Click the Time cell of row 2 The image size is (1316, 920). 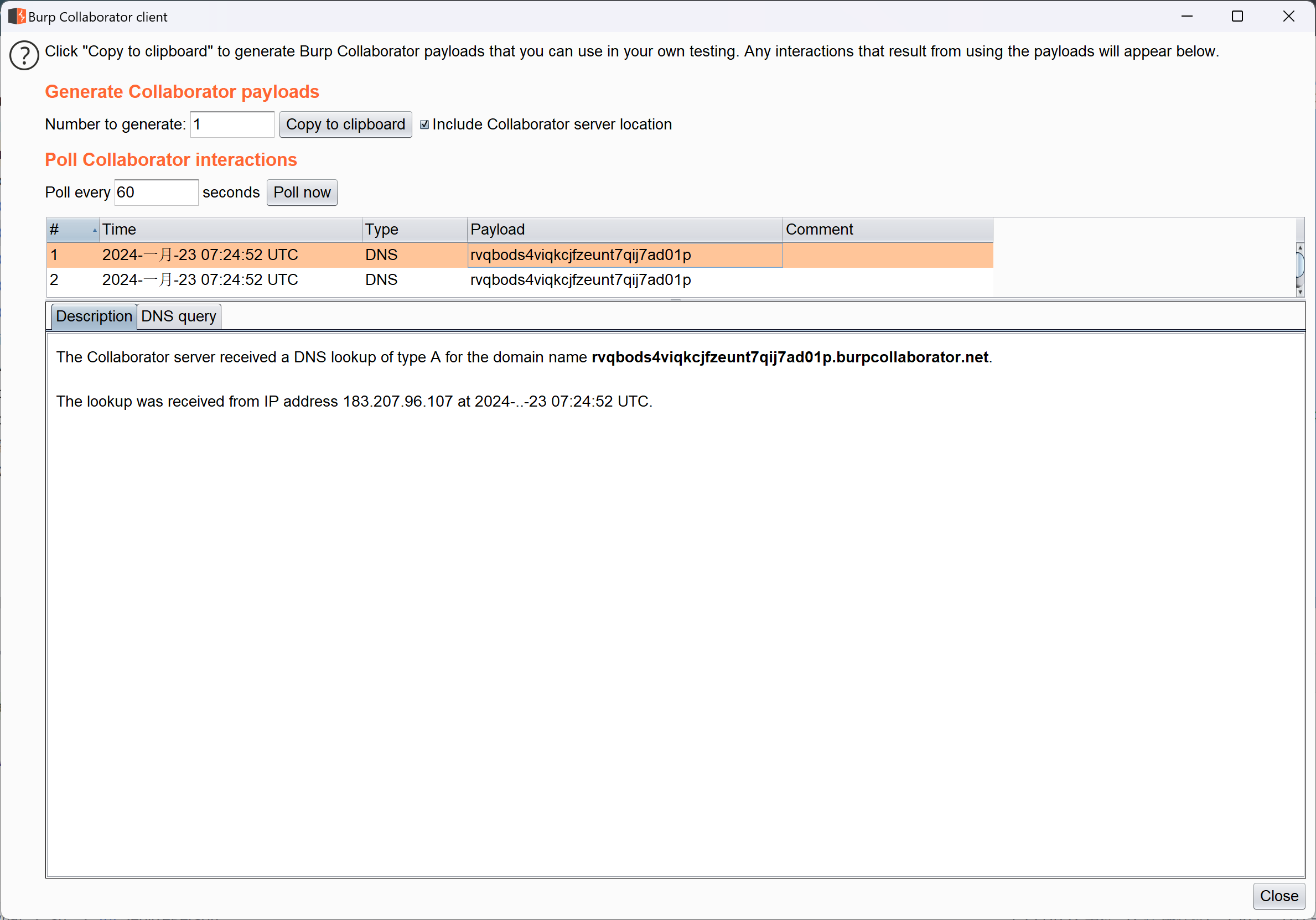pos(230,279)
